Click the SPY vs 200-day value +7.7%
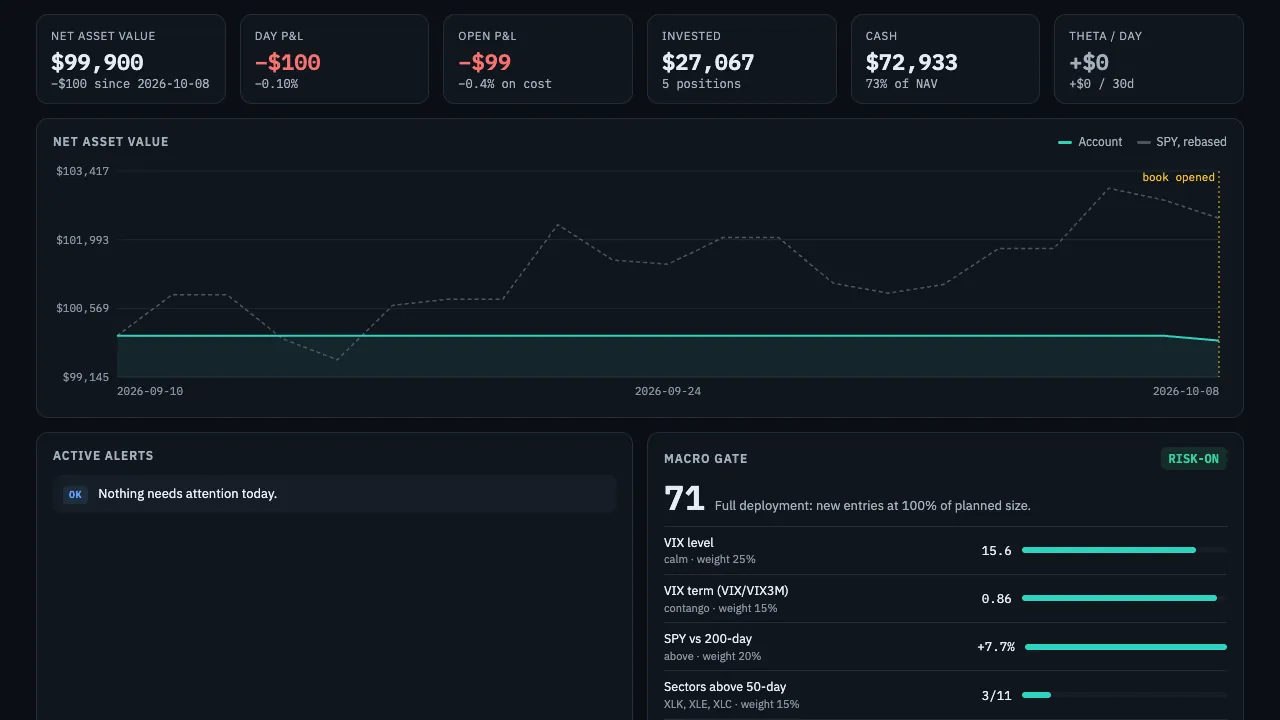The width and height of the screenshot is (1280, 720). pyautogui.click(x=996, y=647)
